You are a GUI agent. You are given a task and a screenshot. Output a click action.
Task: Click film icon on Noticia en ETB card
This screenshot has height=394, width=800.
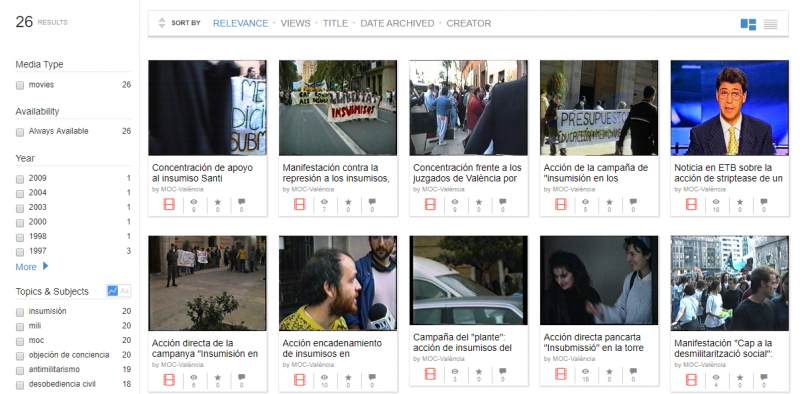(691, 204)
